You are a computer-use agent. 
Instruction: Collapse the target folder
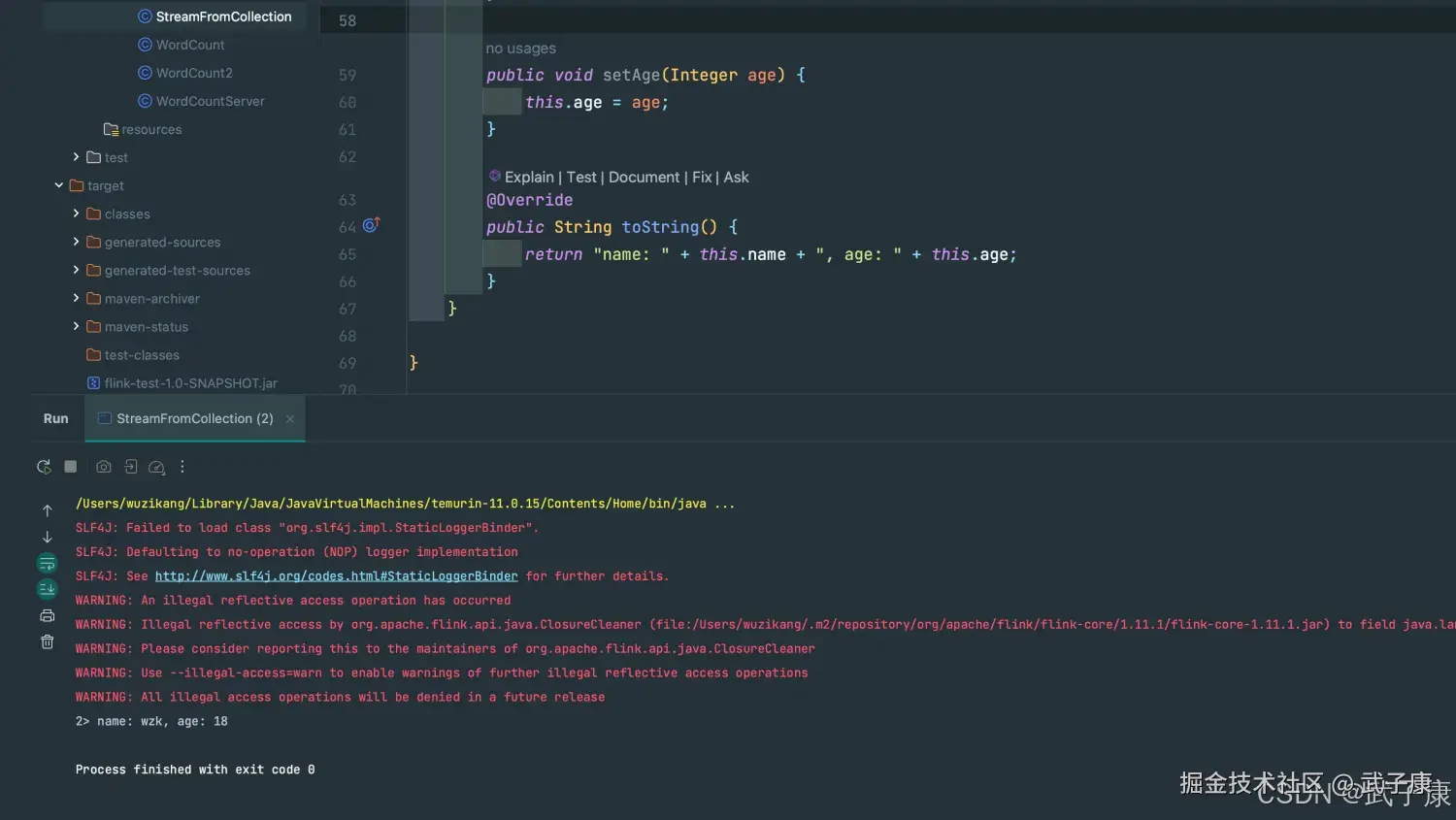coord(59,185)
